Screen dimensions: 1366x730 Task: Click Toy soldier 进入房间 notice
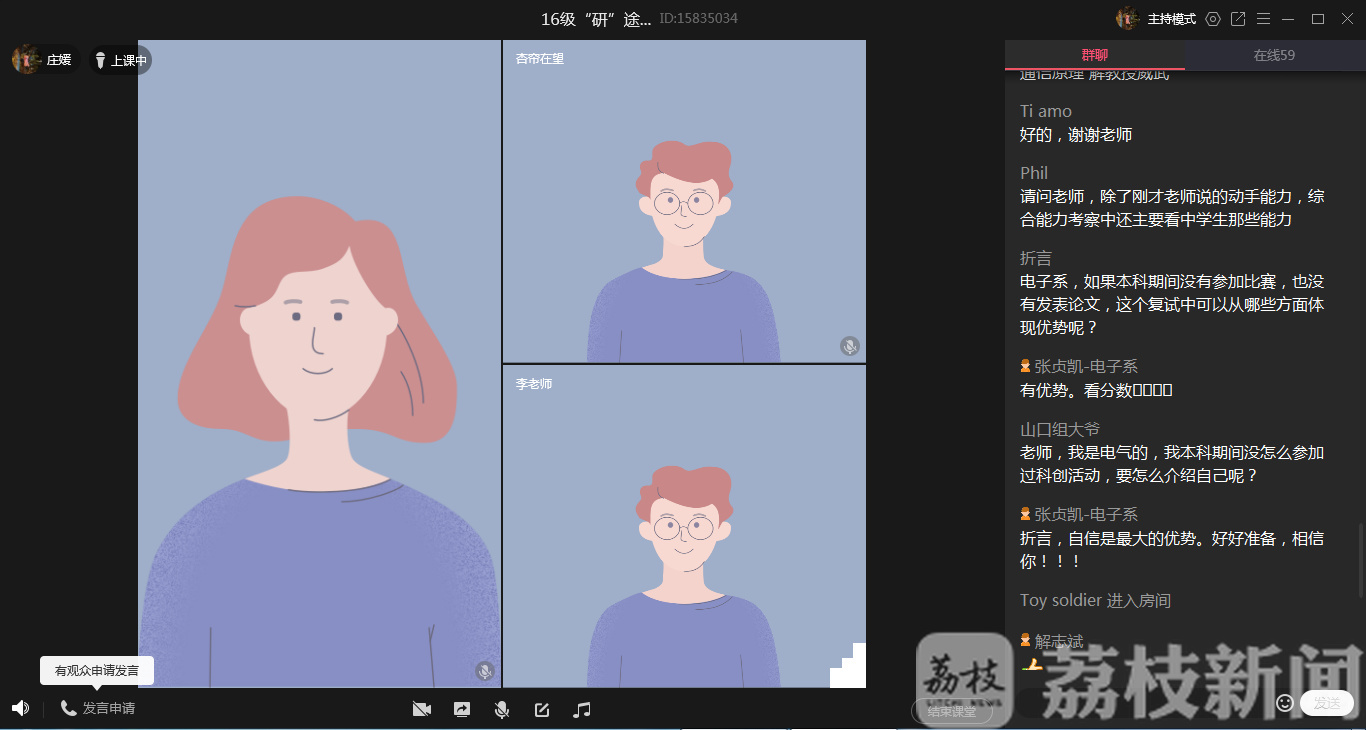coord(1095,600)
